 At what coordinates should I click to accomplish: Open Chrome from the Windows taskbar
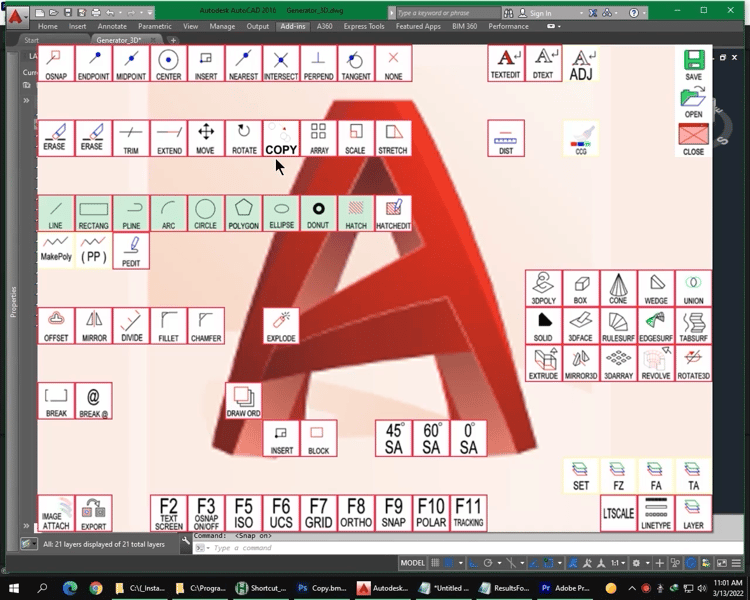tap(96, 588)
